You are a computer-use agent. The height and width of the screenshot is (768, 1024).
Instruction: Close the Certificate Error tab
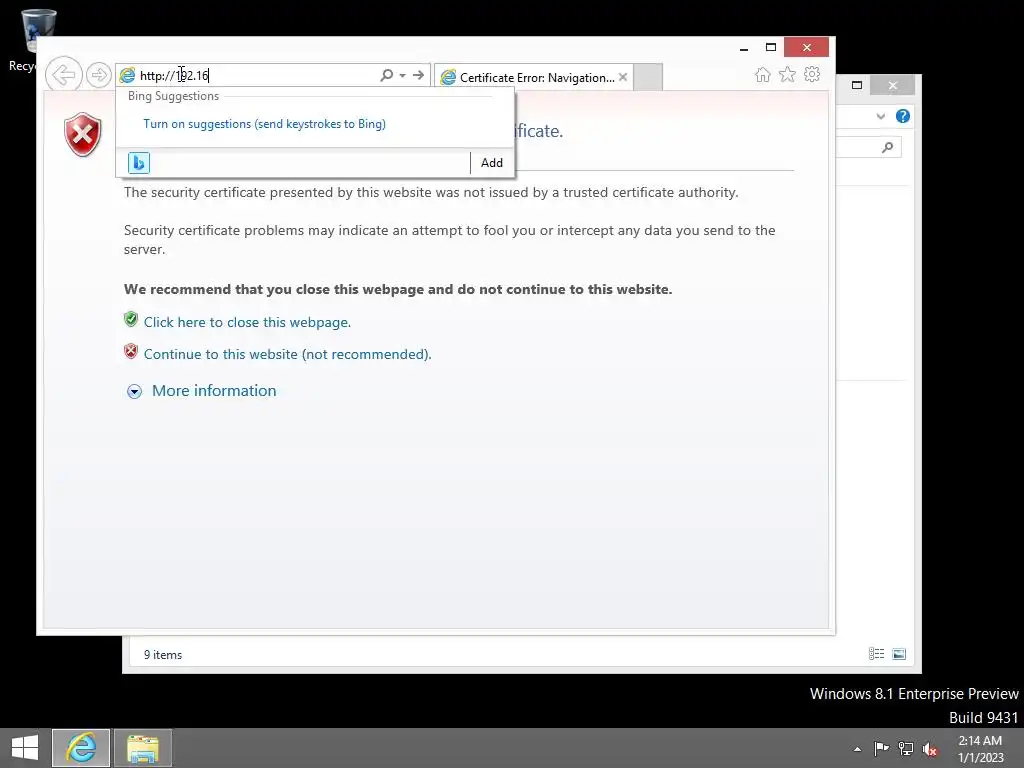tap(623, 77)
